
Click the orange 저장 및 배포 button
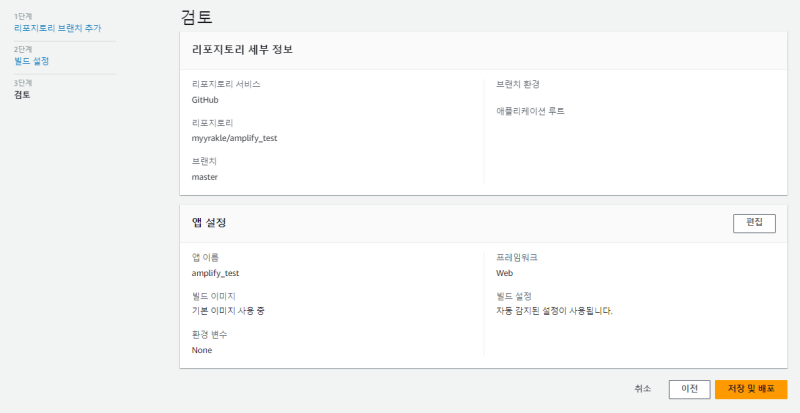tap(751, 389)
